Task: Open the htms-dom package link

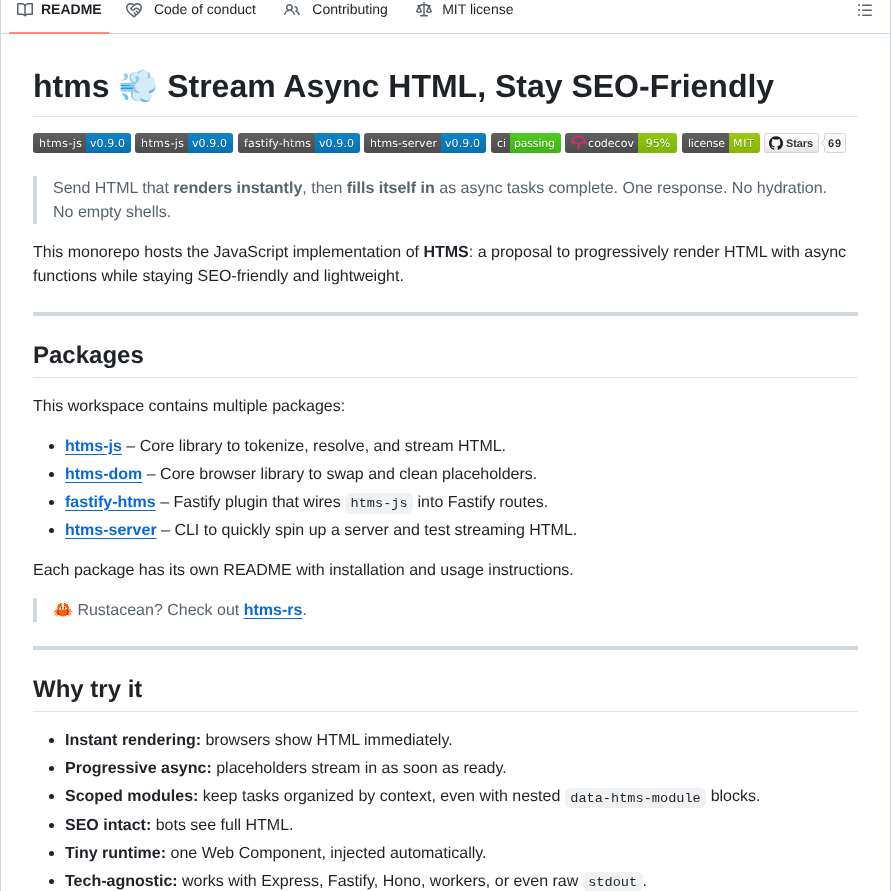Action: pos(103,474)
